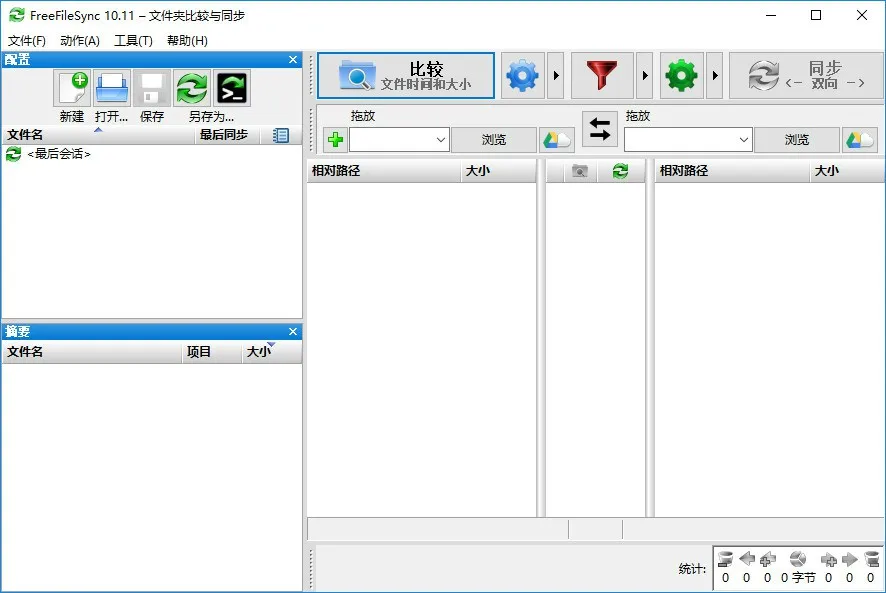Click the left panel 浏览 browse button

(494, 139)
